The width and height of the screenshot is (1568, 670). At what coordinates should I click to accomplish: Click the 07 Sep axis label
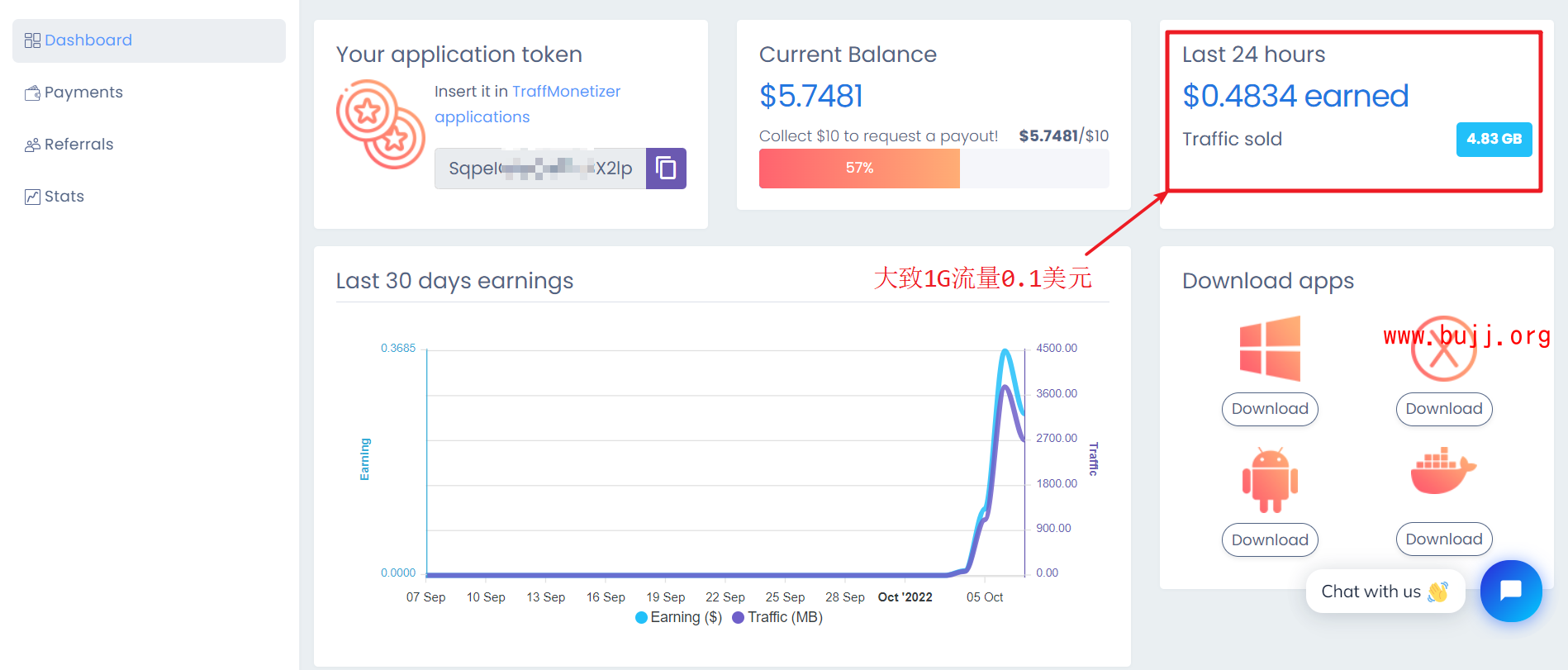click(425, 597)
